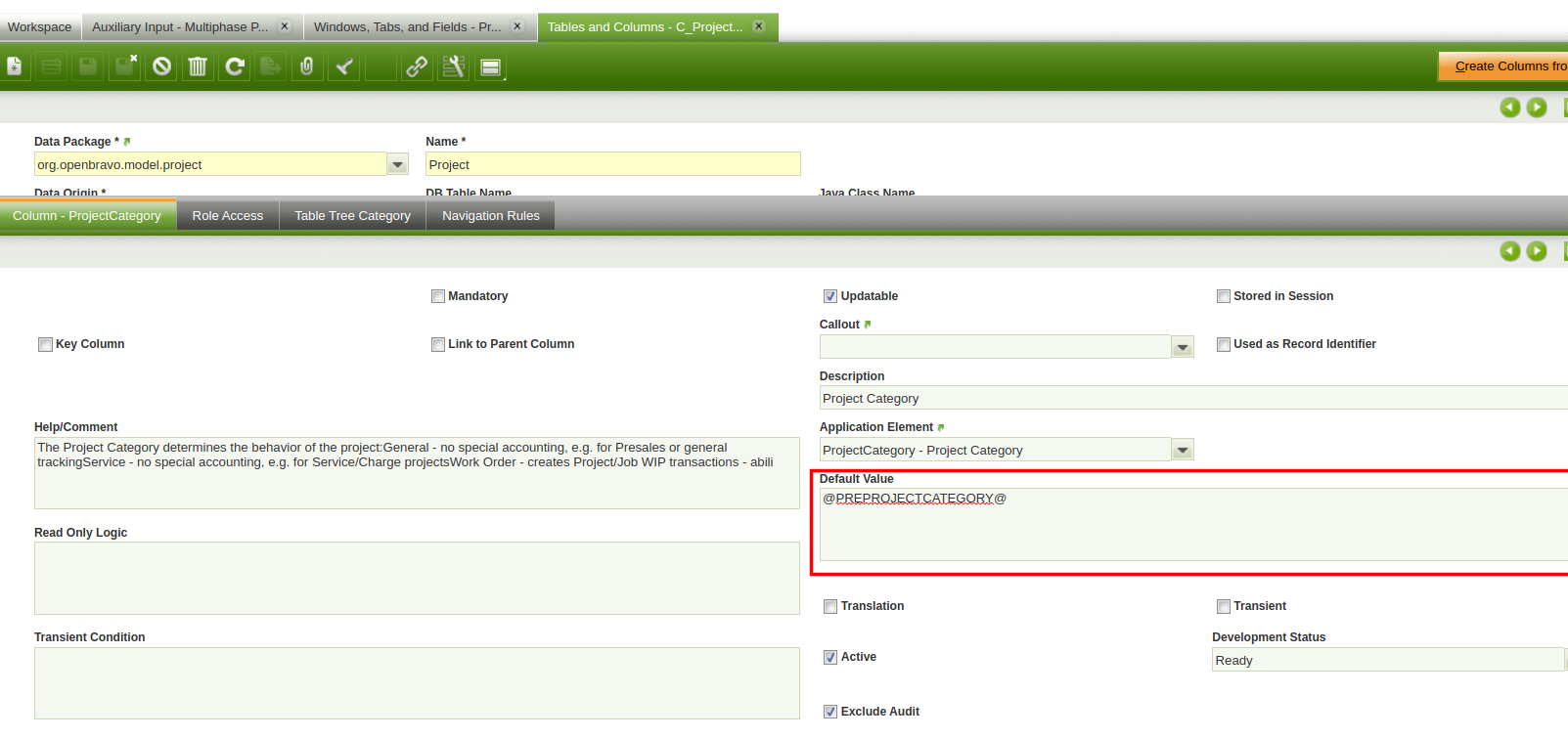This screenshot has width=1568, height=740.
Task: Click the Refresh toolbar icon
Action: tap(235, 66)
